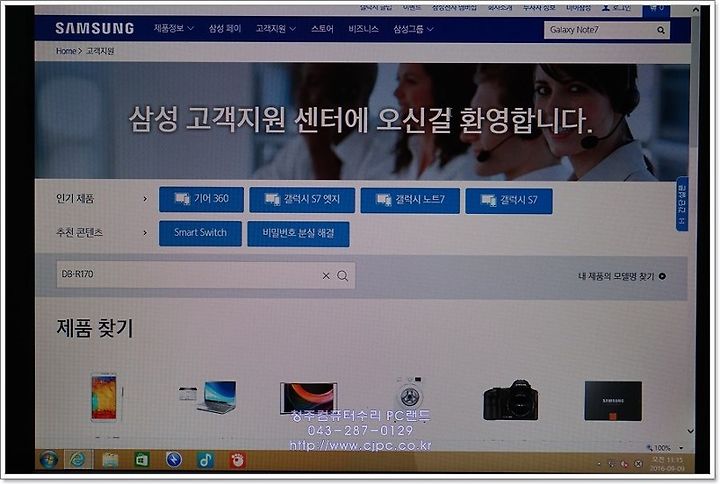This screenshot has height=484, width=720.
Task: Open the Samsung SSD category image
Action: [x=613, y=400]
